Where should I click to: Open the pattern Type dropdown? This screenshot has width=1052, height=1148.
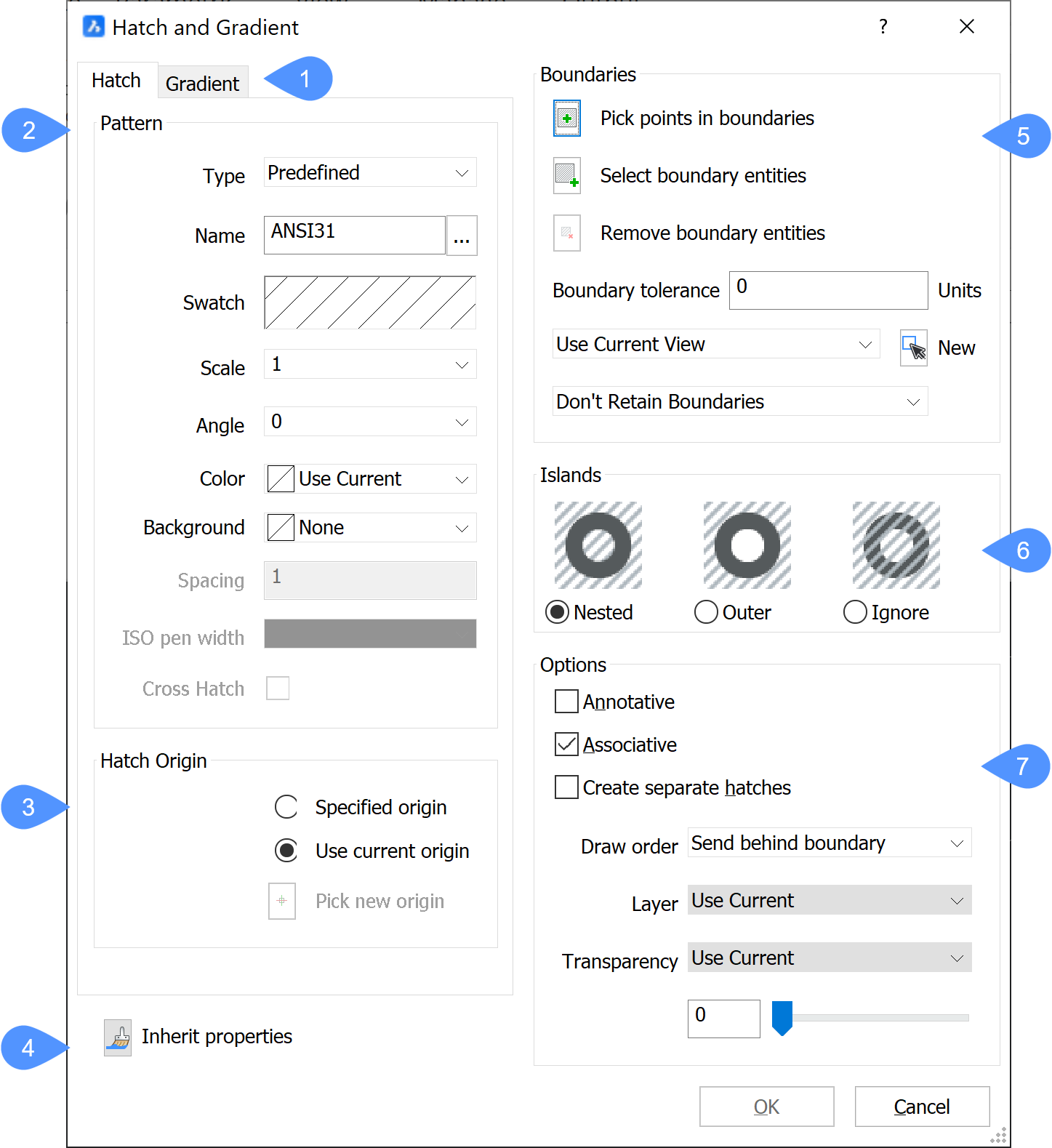[x=370, y=173]
